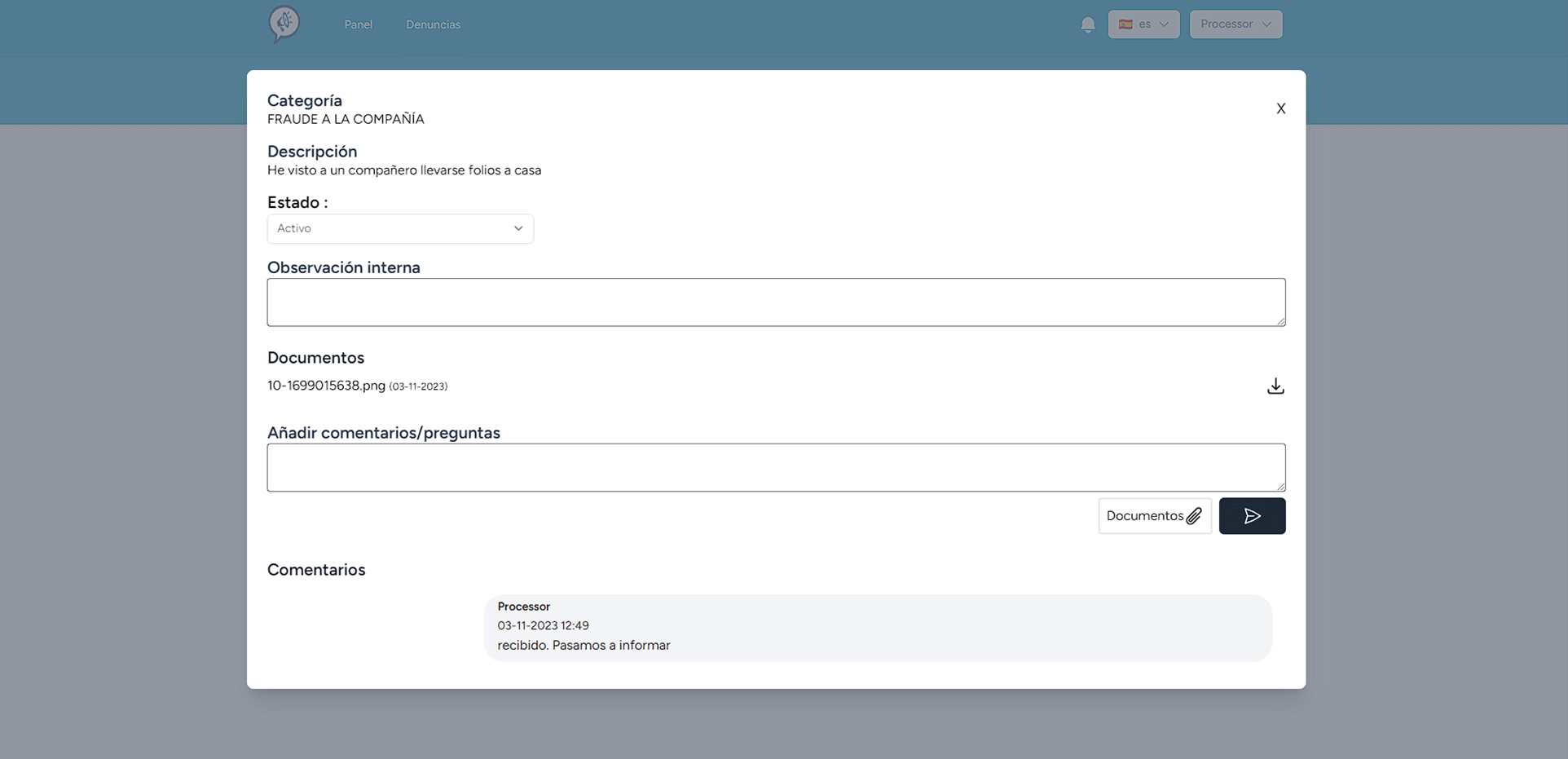The height and width of the screenshot is (759, 1568).
Task: Click the description text about folios
Action: [404, 170]
